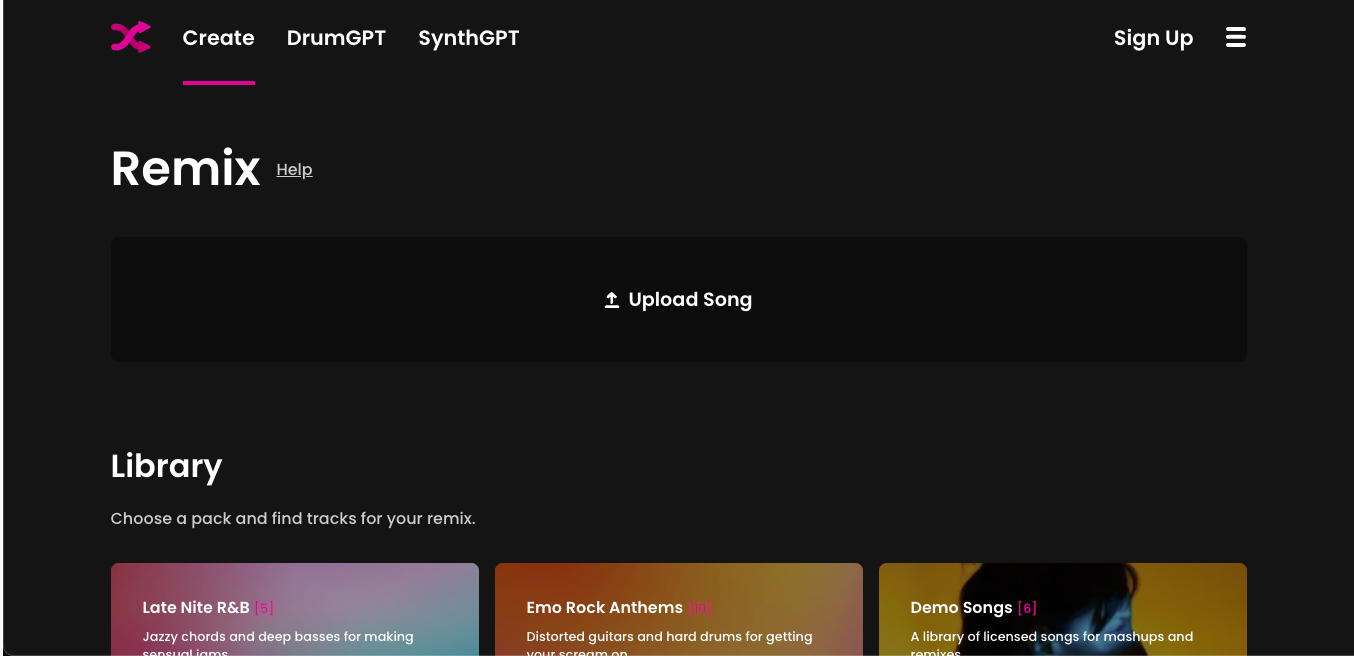Open the Demo Songs pack

961,607
